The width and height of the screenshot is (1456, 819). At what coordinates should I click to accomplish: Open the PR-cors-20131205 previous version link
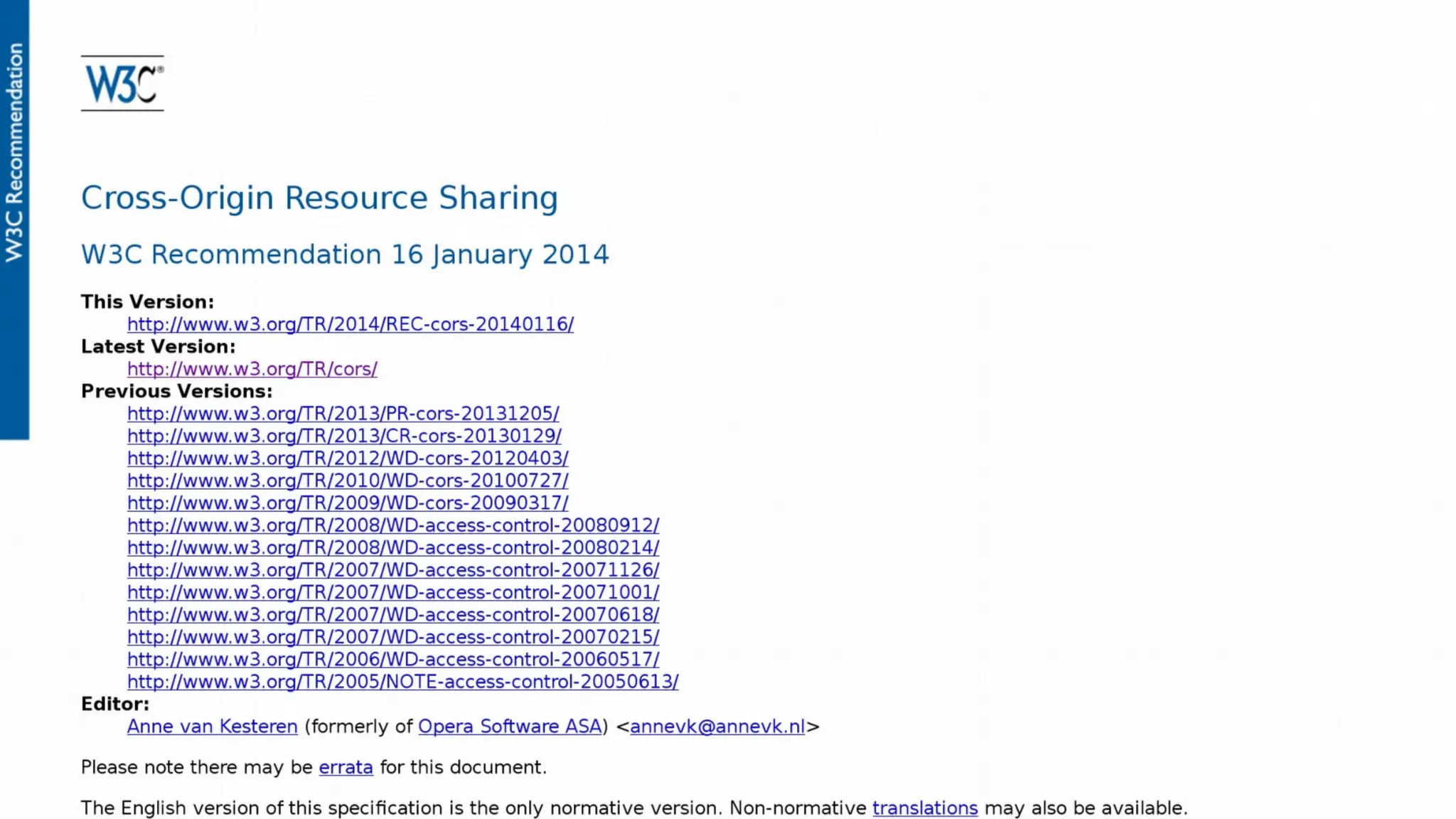tap(343, 414)
